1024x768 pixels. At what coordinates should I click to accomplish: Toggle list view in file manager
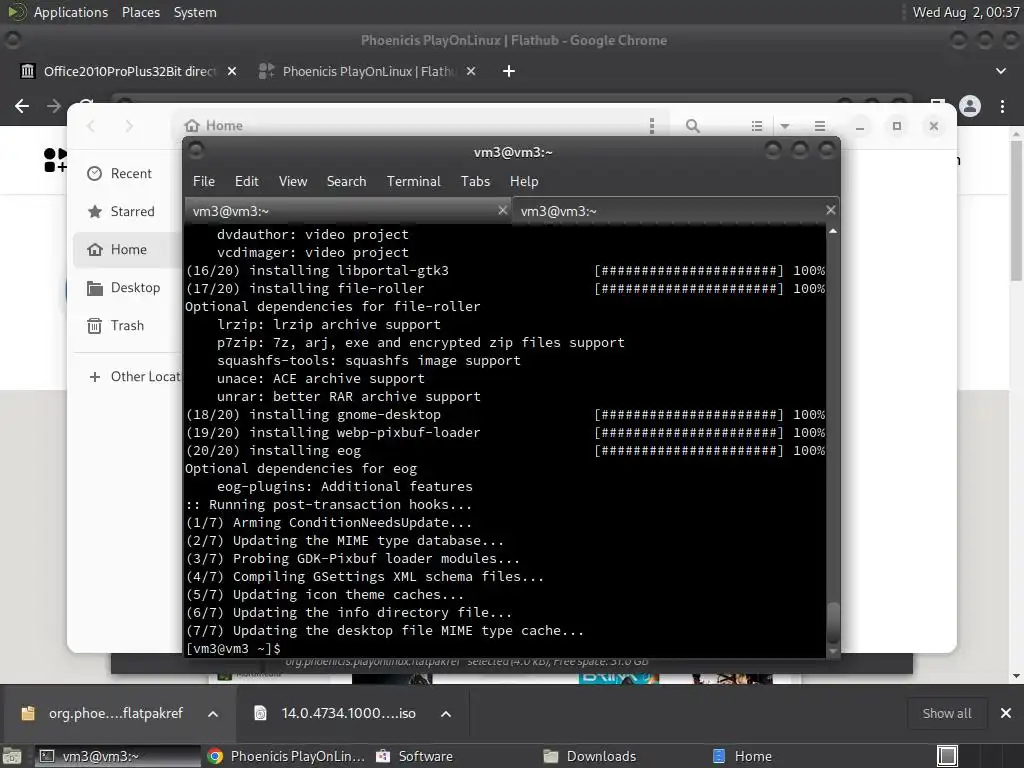click(x=757, y=126)
